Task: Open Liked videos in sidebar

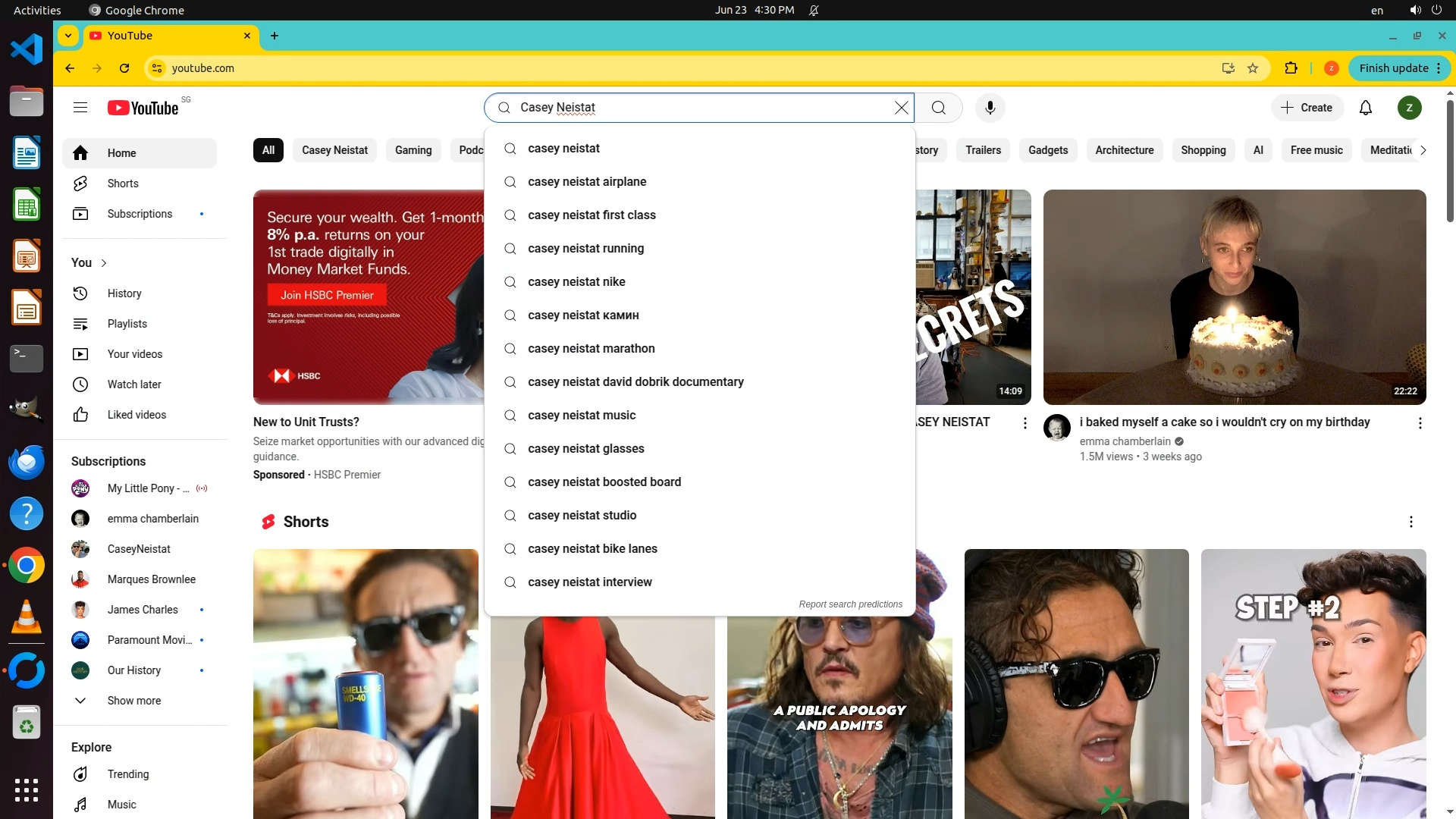Action: 136,415
